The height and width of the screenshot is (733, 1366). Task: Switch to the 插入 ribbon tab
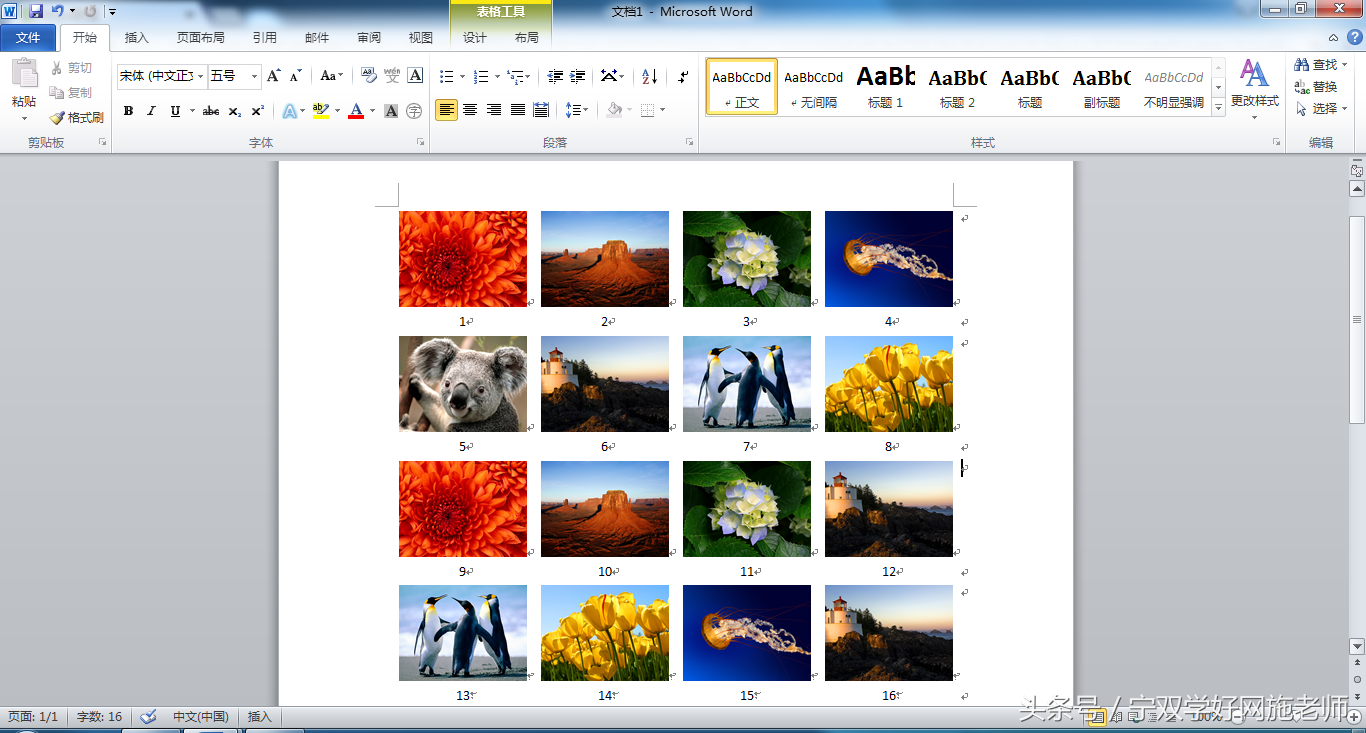pyautogui.click(x=136, y=38)
